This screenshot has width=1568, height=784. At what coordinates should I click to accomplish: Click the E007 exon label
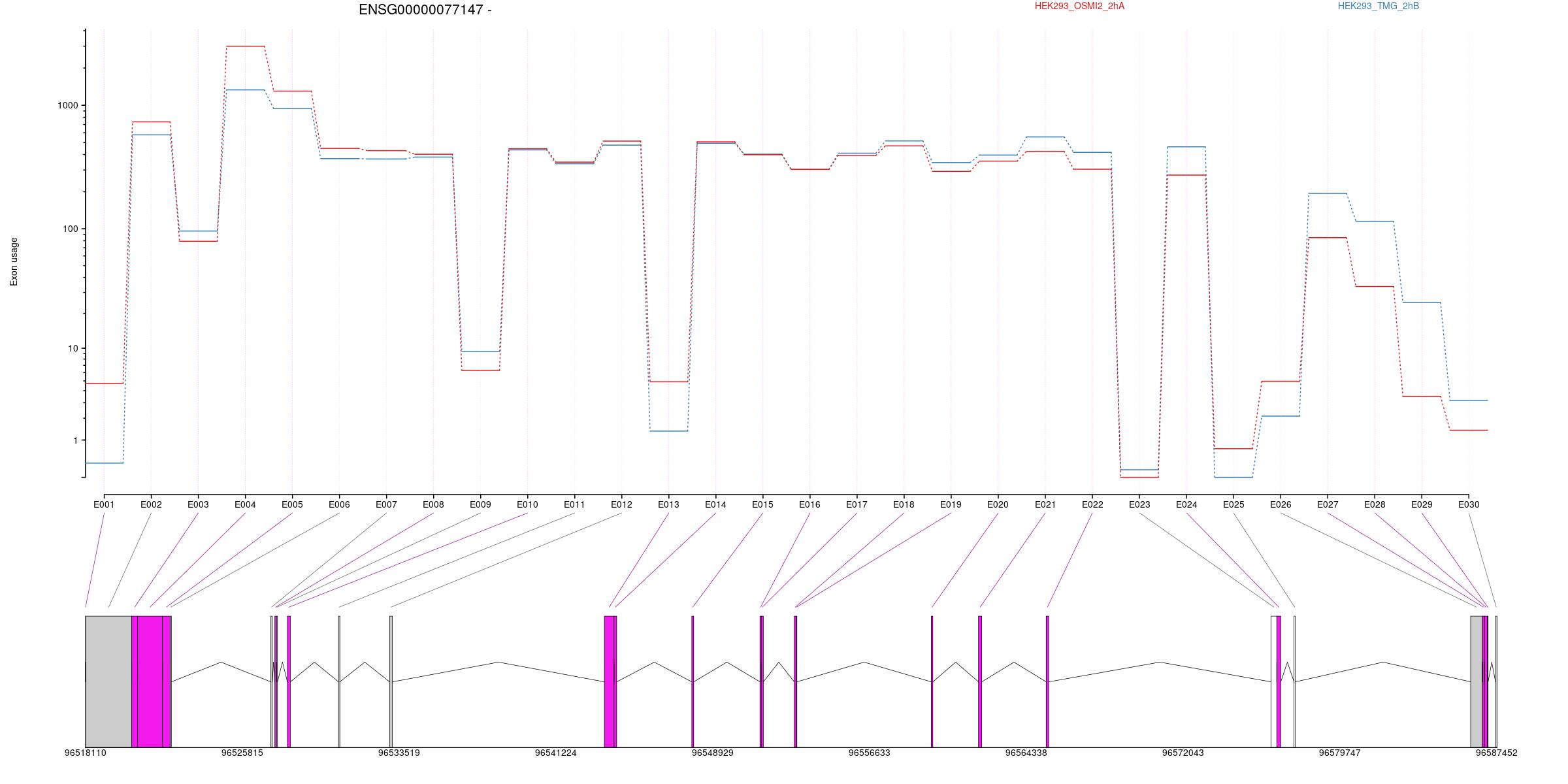point(386,504)
